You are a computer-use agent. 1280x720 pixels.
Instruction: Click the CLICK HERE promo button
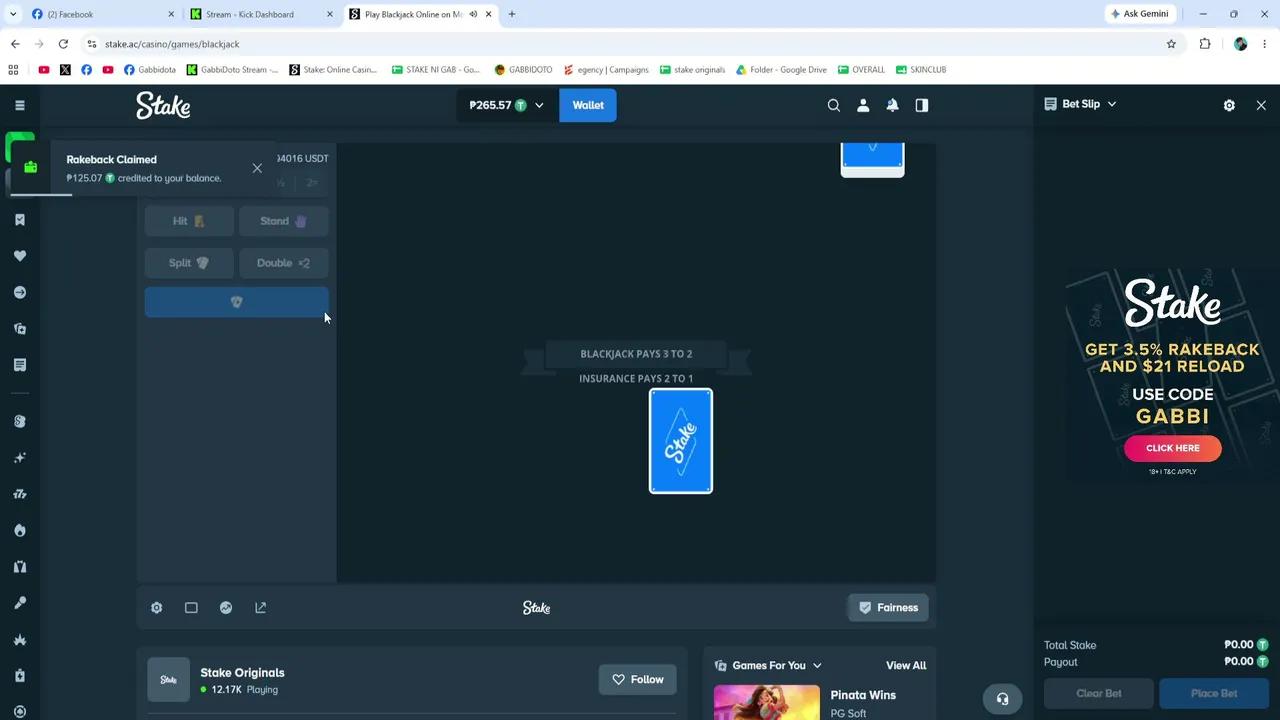[1172, 448]
